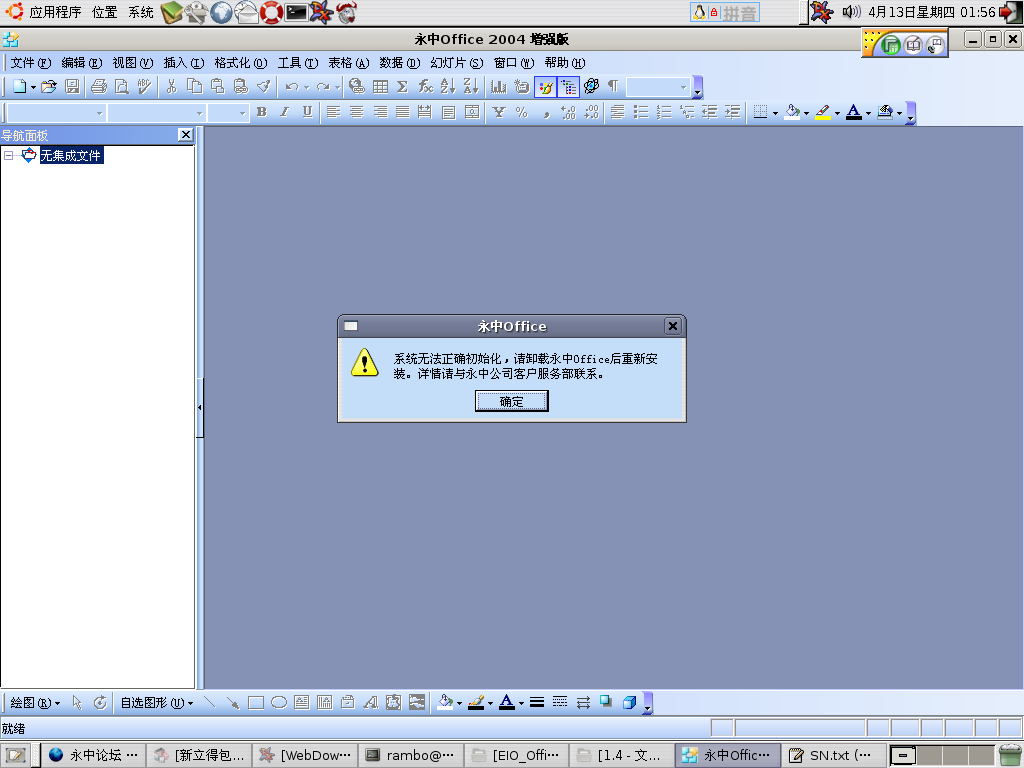Open the 自选图形 shapes dropdown
The width and height of the screenshot is (1024, 768).
tap(157, 703)
